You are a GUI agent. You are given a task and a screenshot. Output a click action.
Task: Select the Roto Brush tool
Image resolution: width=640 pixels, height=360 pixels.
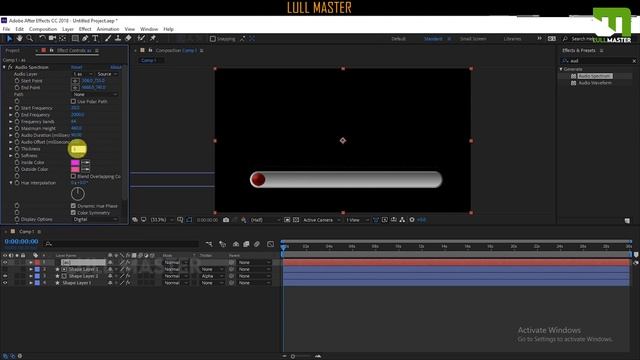pos(141,38)
